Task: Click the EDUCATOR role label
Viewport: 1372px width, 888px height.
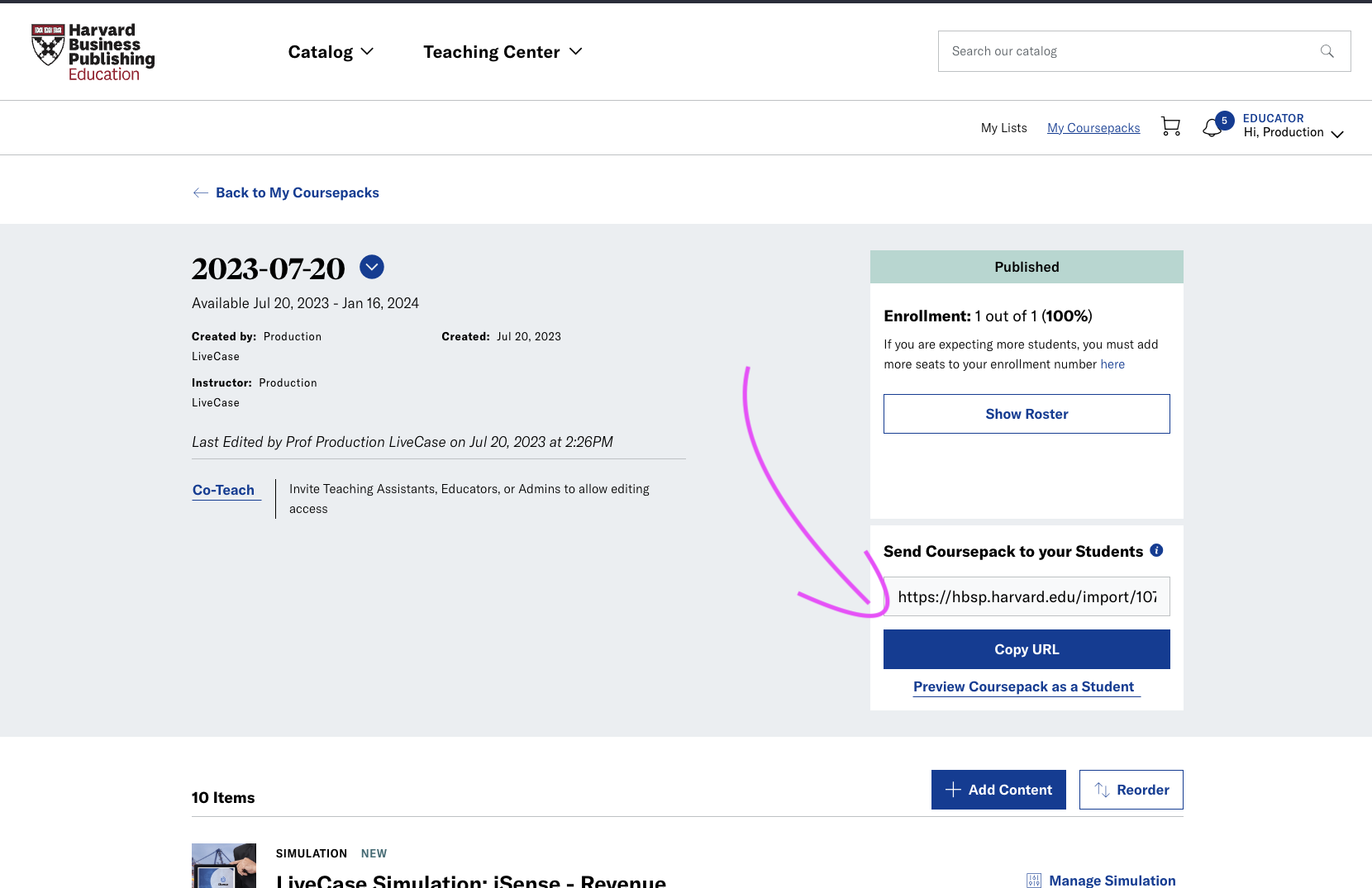Action: click(x=1273, y=118)
